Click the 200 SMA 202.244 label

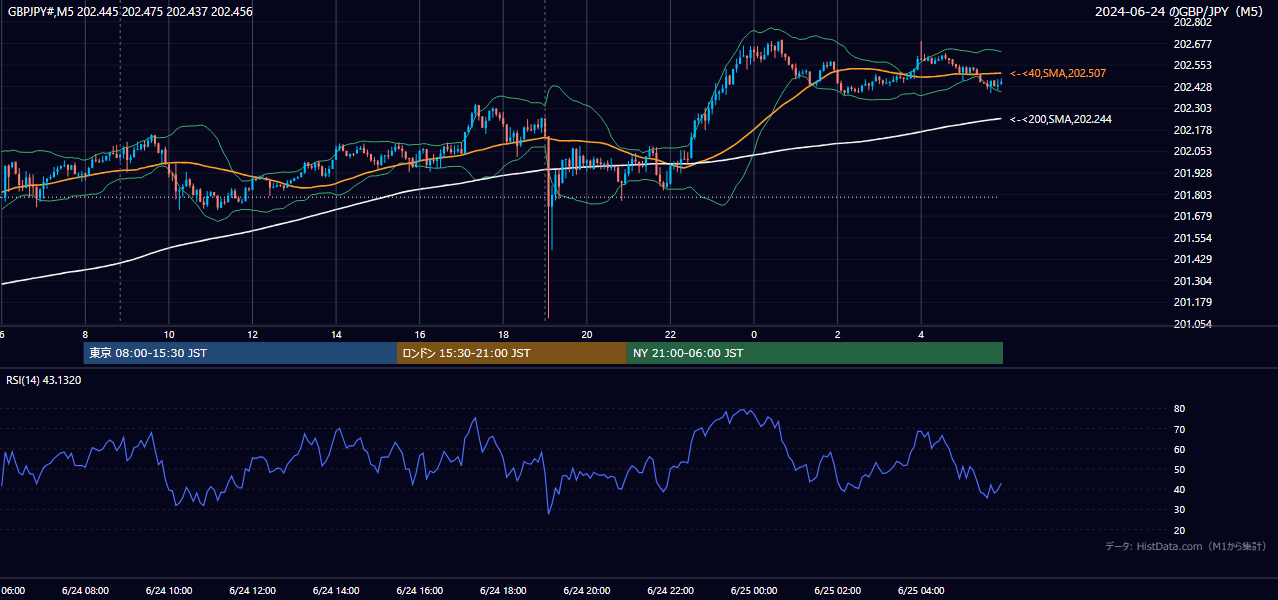[x=1061, y=119]
